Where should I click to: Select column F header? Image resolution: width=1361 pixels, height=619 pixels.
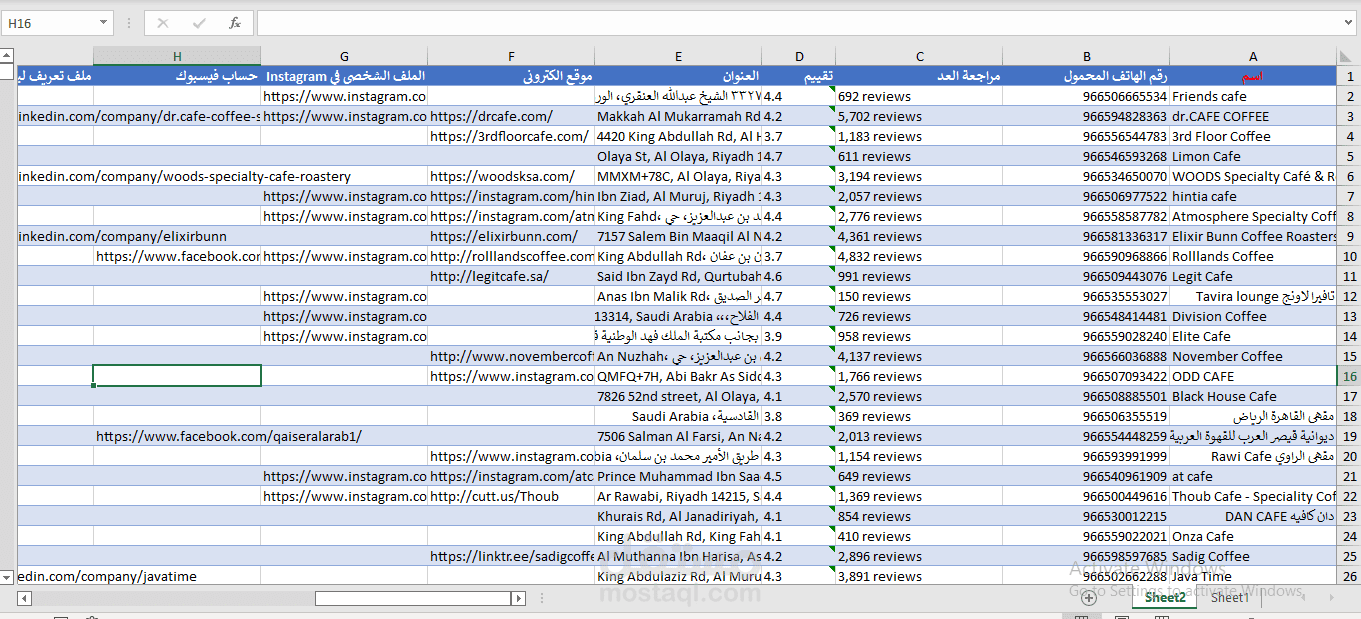click(x=511, y=57)
